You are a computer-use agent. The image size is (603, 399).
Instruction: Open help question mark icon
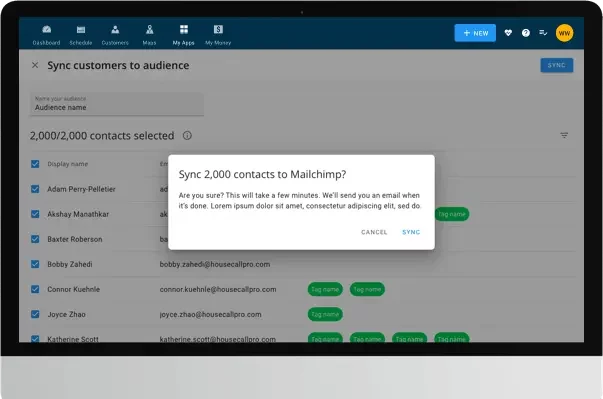(526, 33)
